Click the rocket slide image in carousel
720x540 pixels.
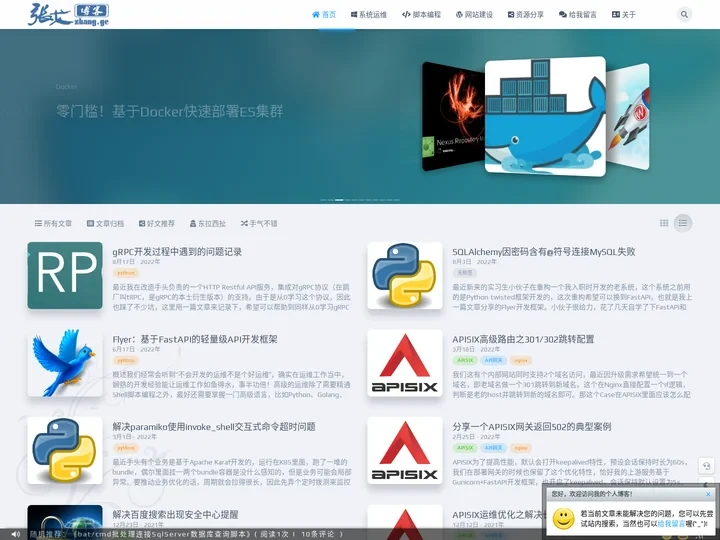[628, 117]
